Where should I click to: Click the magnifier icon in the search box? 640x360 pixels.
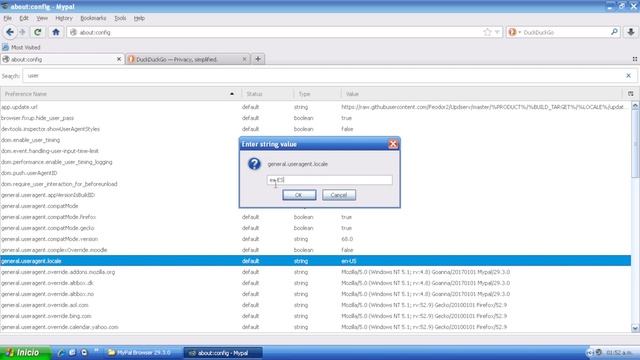point(614,32)
